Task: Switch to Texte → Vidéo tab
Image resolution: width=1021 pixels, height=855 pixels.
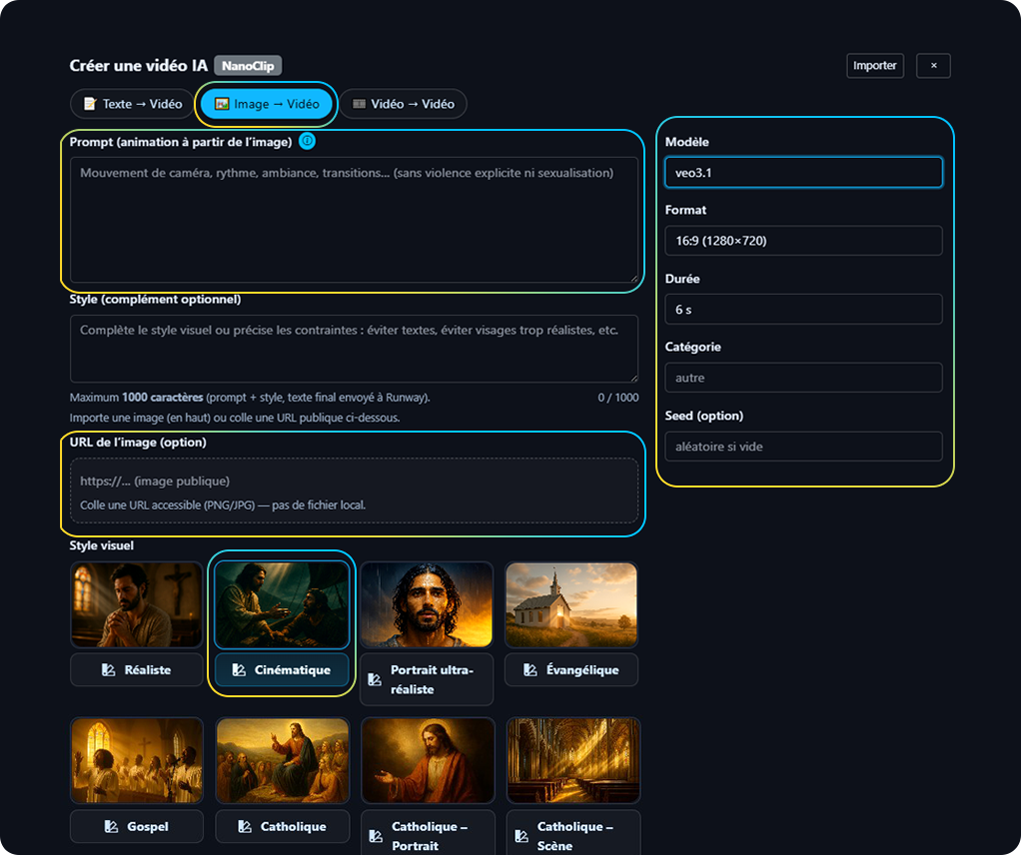Action: coord(132,104)
